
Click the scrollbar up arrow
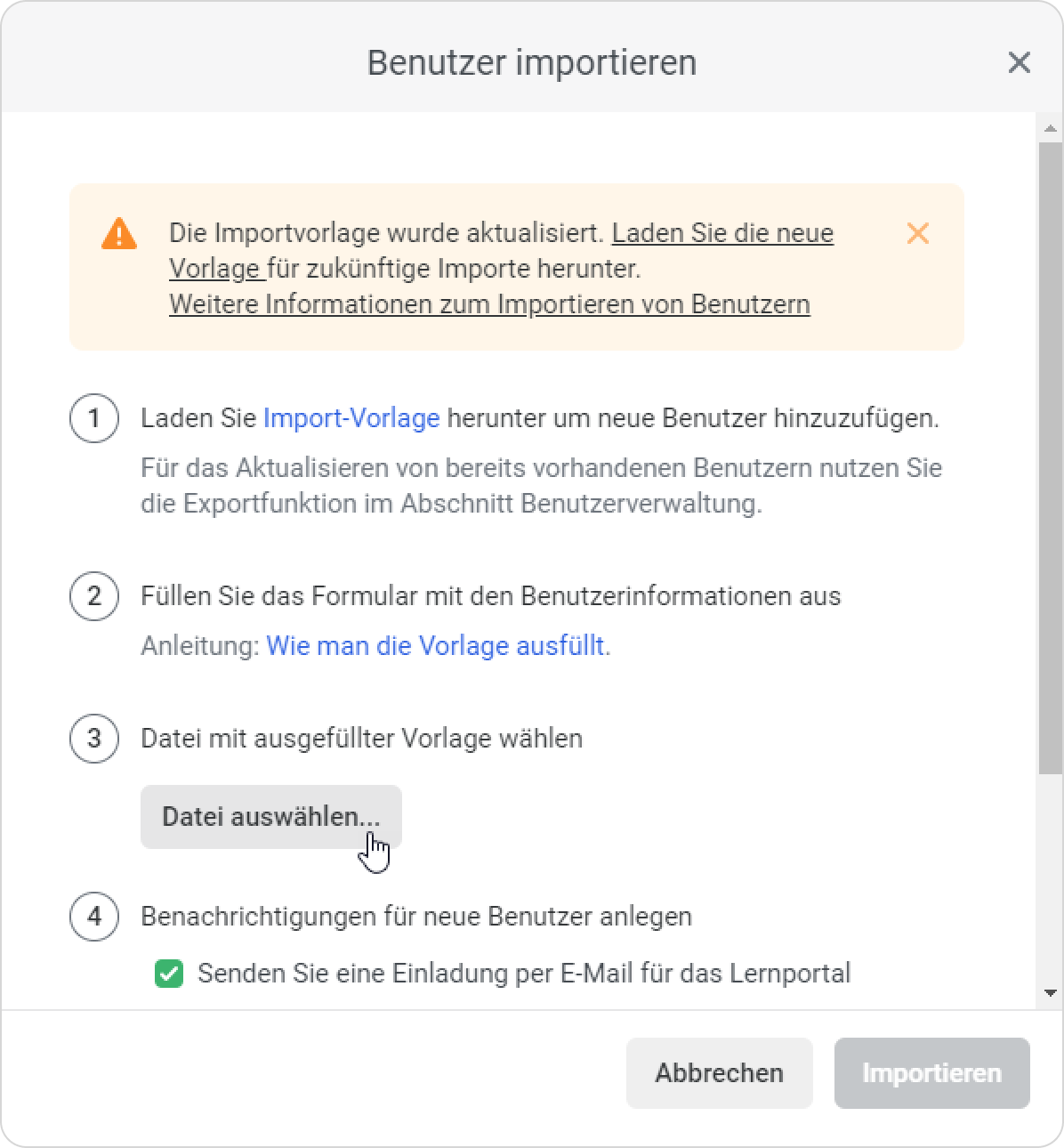coord(1051,129)
